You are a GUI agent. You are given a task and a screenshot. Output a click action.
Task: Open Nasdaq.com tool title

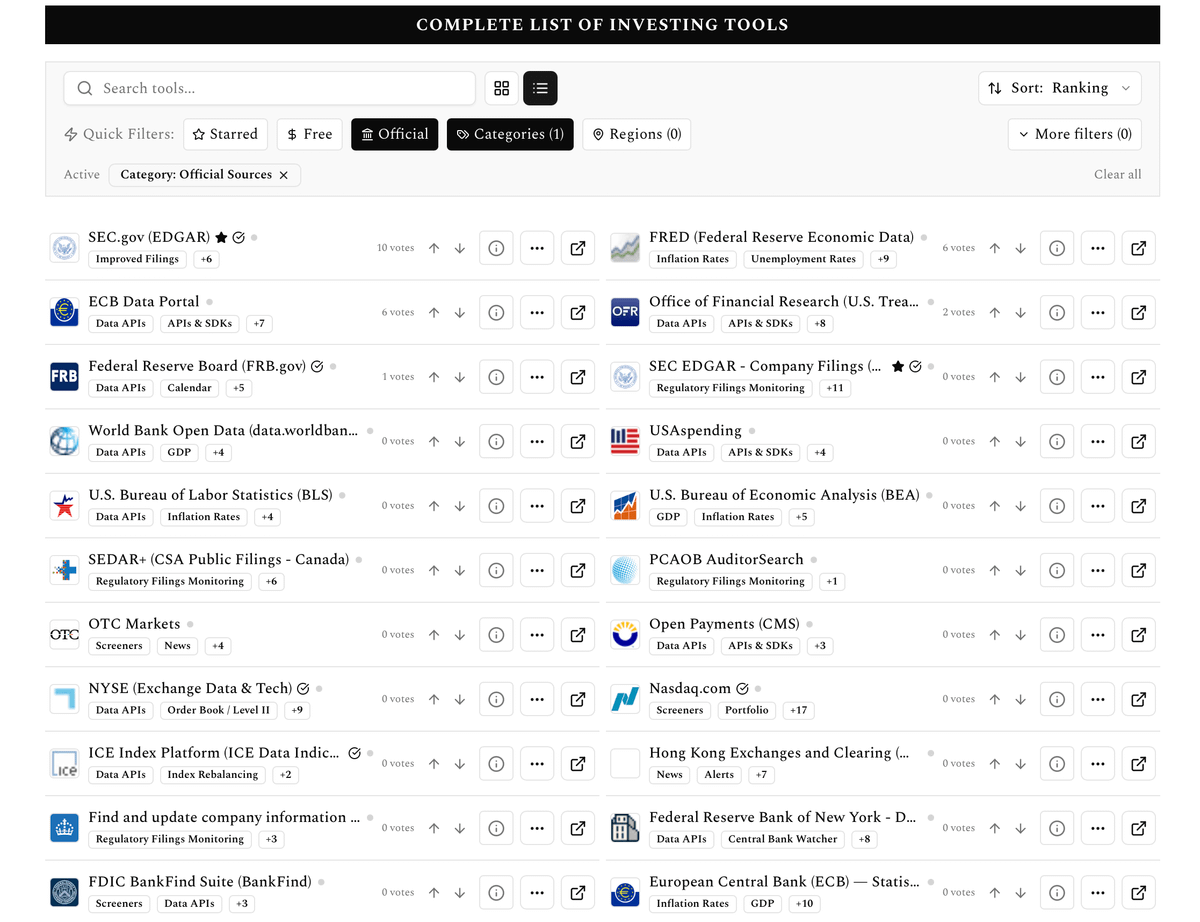tap(690, 688)
